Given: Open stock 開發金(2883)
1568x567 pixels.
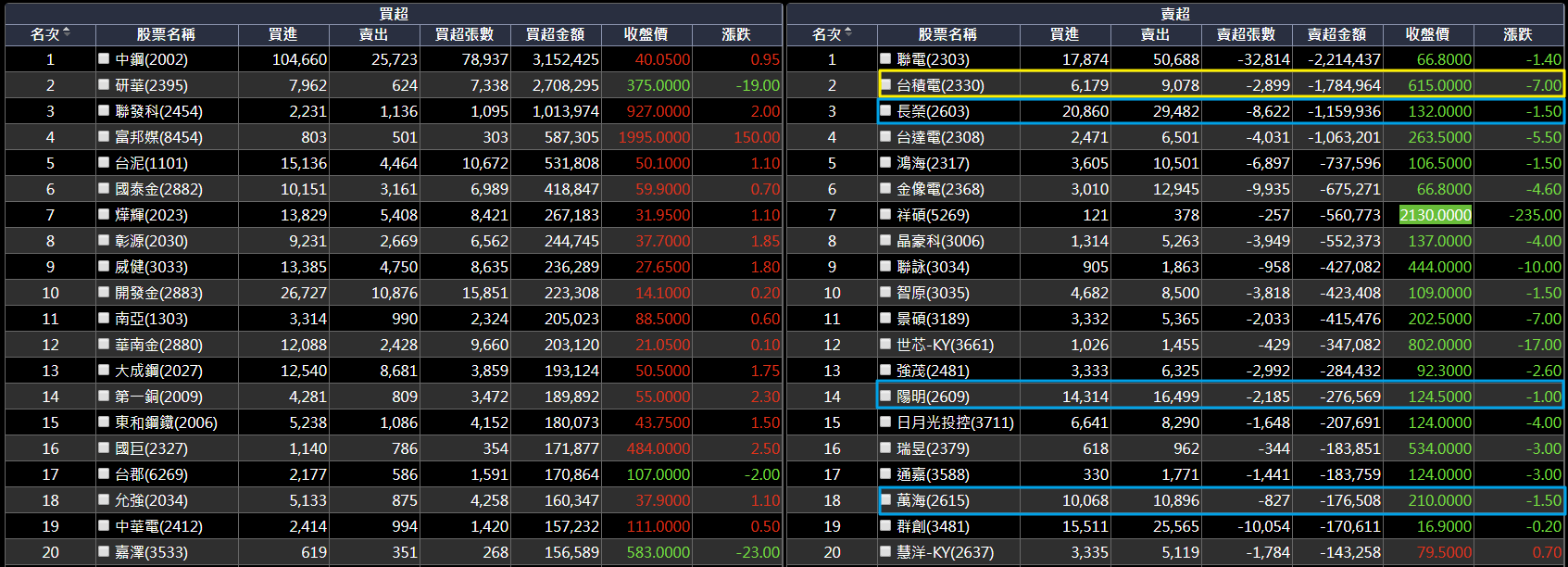Looking at the screenshot, I should [158, 293].
